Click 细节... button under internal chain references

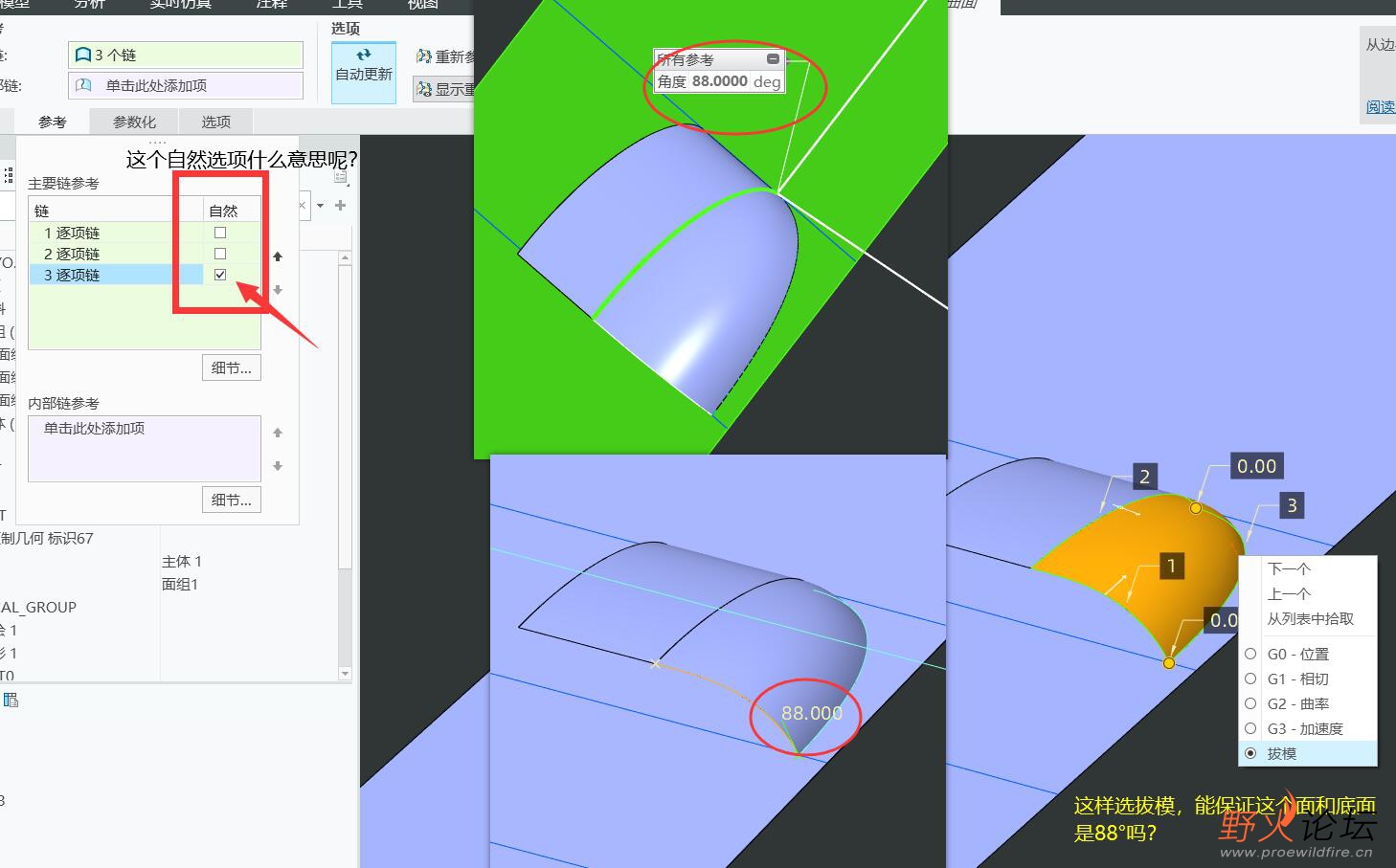tap(232, 500)
